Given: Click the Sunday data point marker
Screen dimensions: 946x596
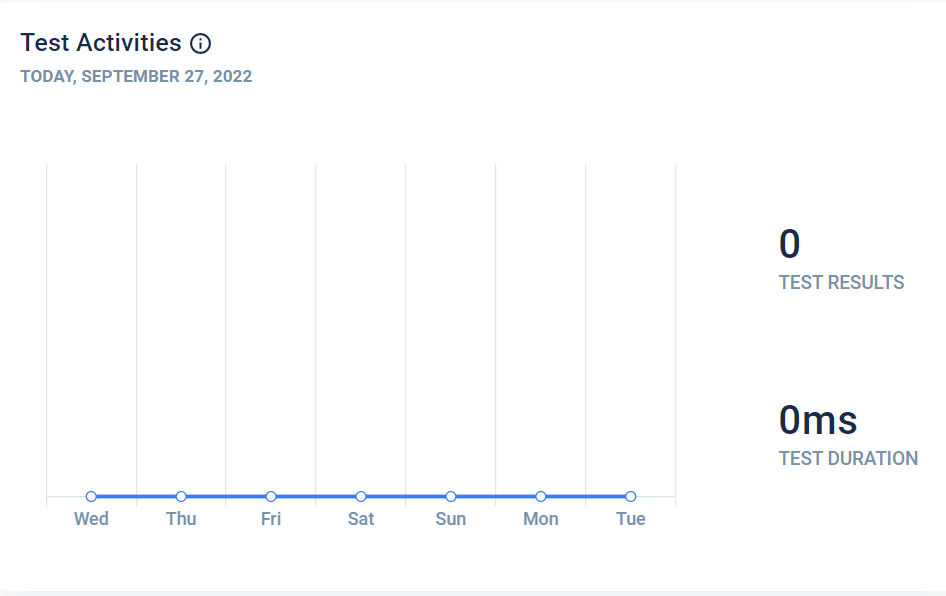Looking at the screenshot, I should click(x=451, y=496).
